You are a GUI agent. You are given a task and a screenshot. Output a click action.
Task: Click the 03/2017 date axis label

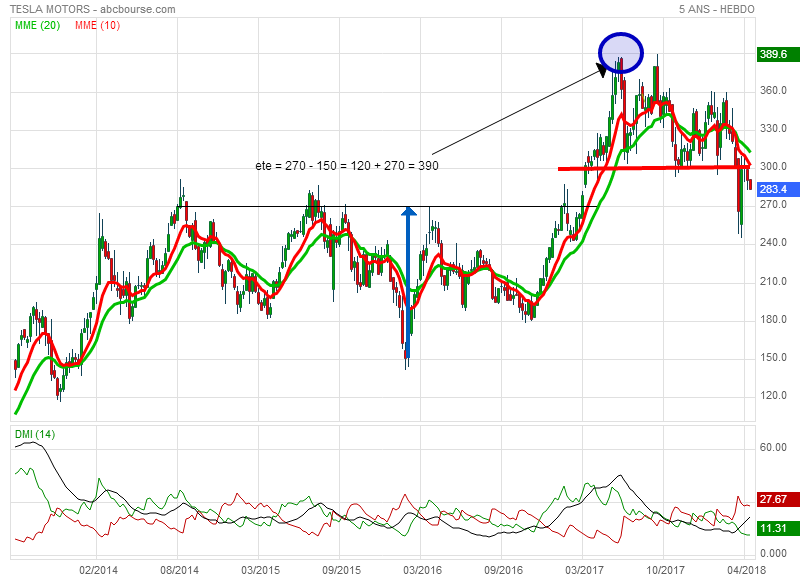click(584, 570)
